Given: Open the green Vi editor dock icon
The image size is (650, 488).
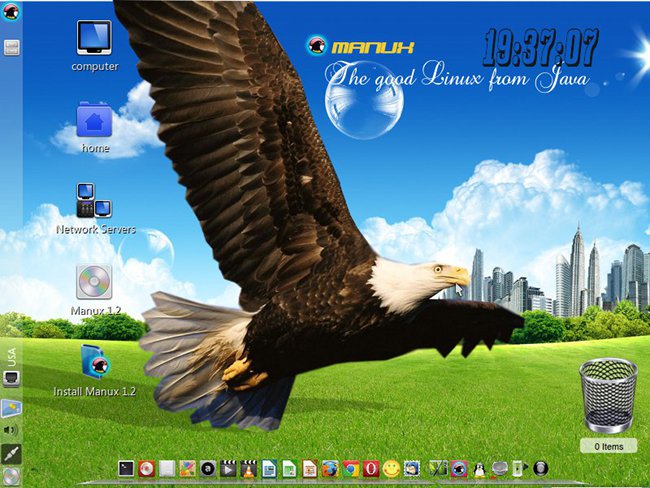Looking at the screenshot, I should tap(438, 469).
